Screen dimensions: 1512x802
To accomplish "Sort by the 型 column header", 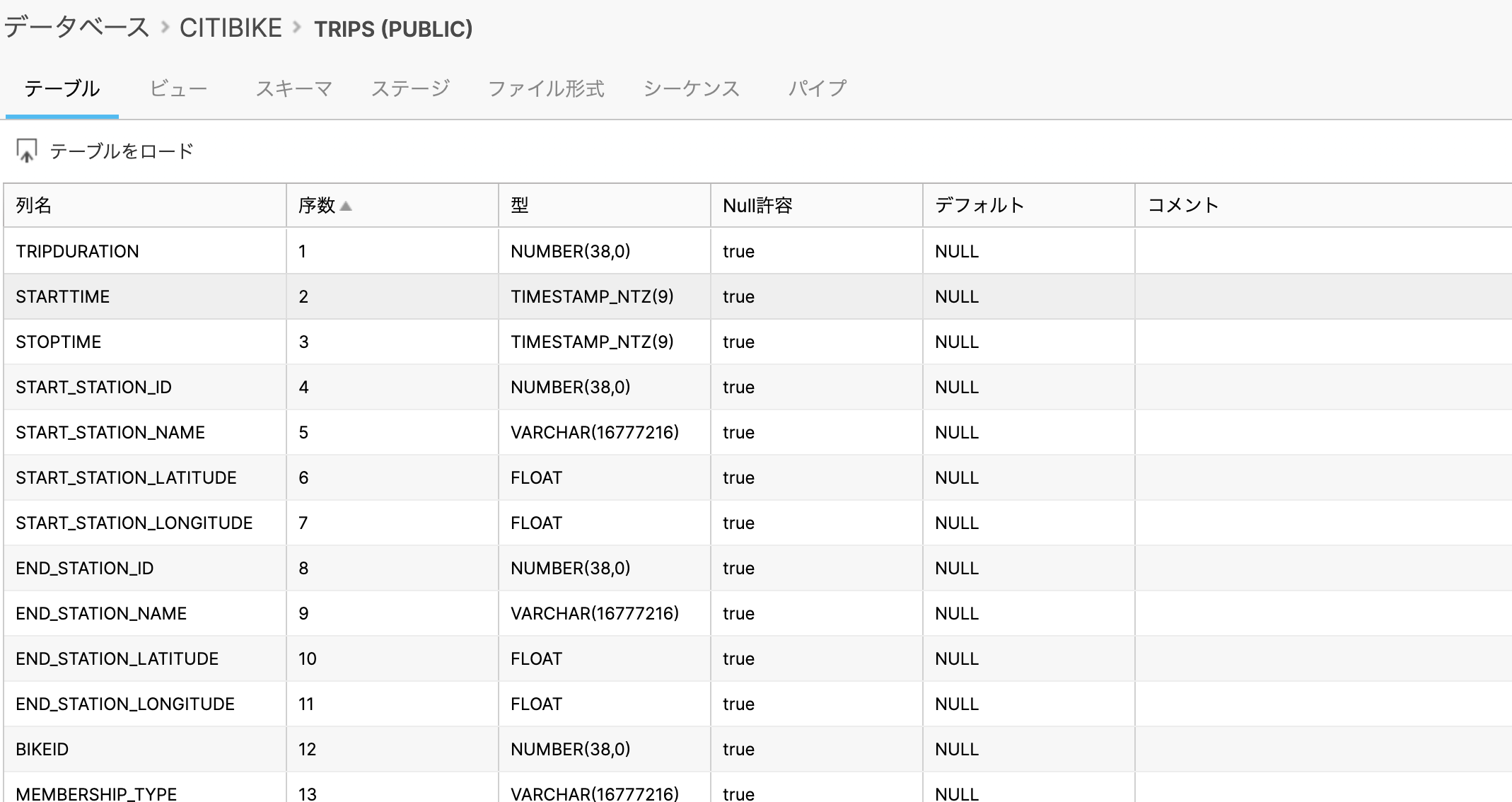I will click(x=520, y=205).
